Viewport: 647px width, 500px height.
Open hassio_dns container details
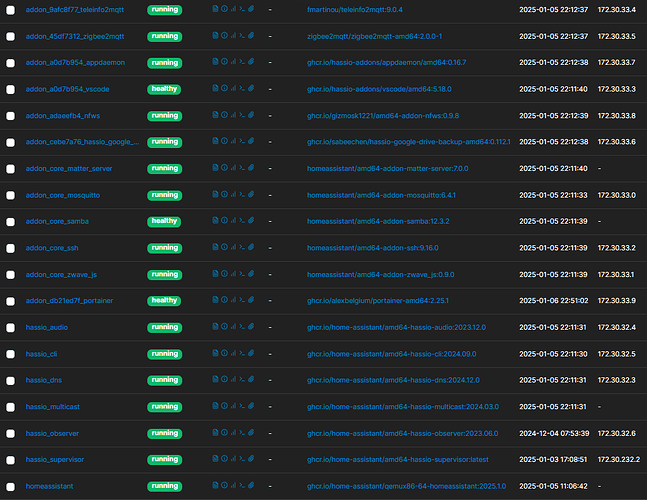click(44, 380)
